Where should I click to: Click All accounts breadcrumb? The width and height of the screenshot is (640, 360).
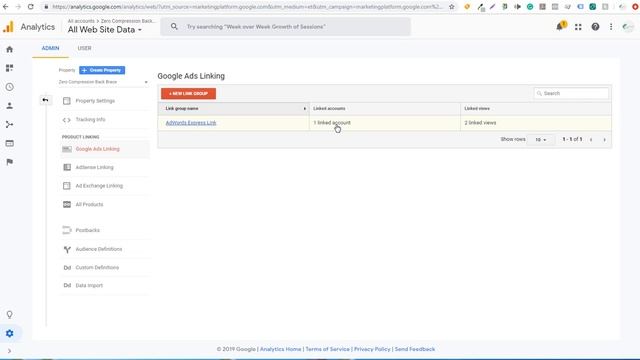81,21
